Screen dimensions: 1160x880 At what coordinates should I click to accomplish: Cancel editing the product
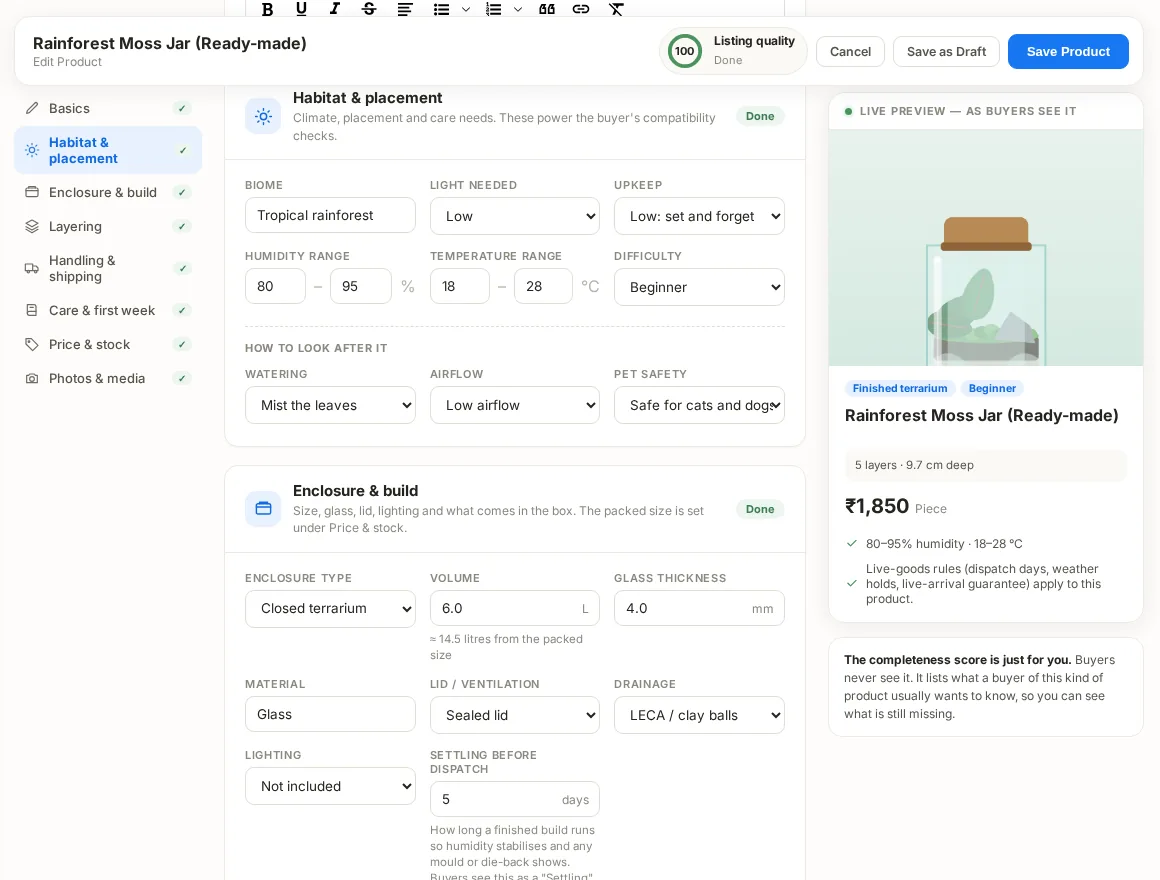850,52
